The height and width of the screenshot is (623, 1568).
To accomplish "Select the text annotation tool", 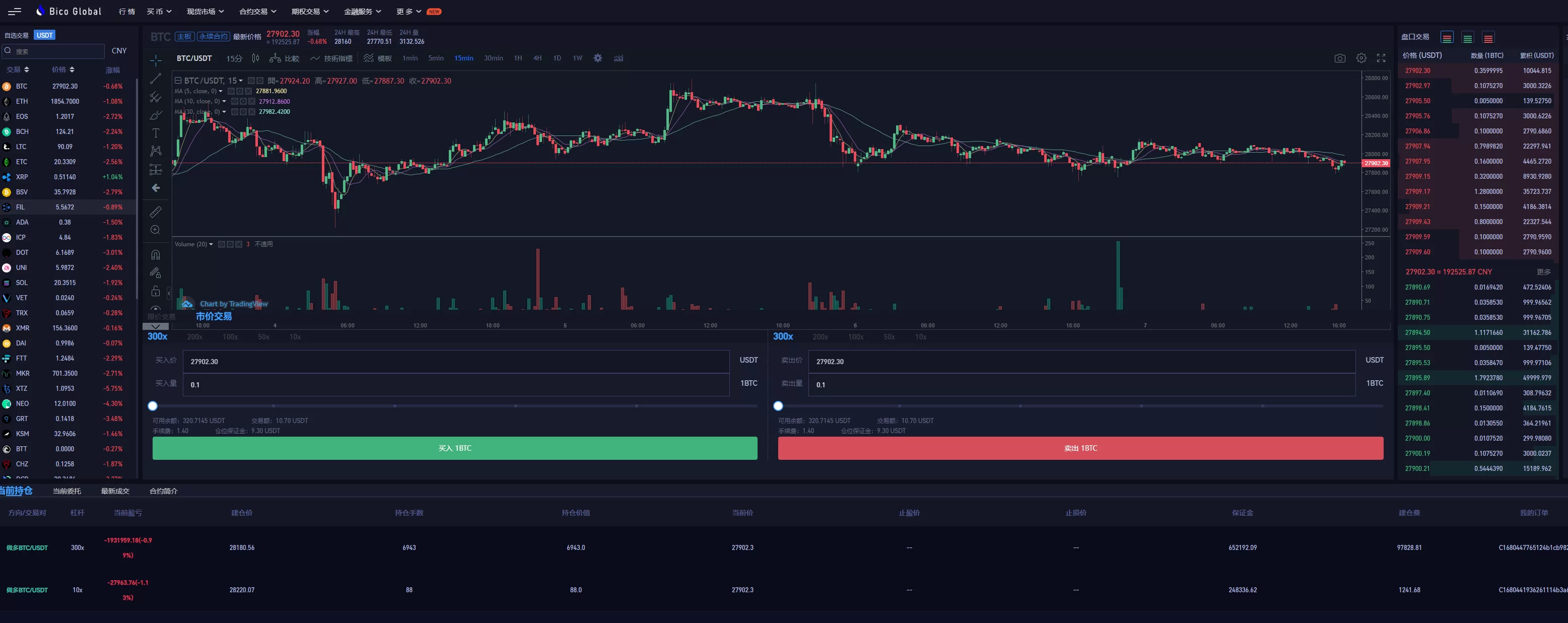I will point(156,133).
